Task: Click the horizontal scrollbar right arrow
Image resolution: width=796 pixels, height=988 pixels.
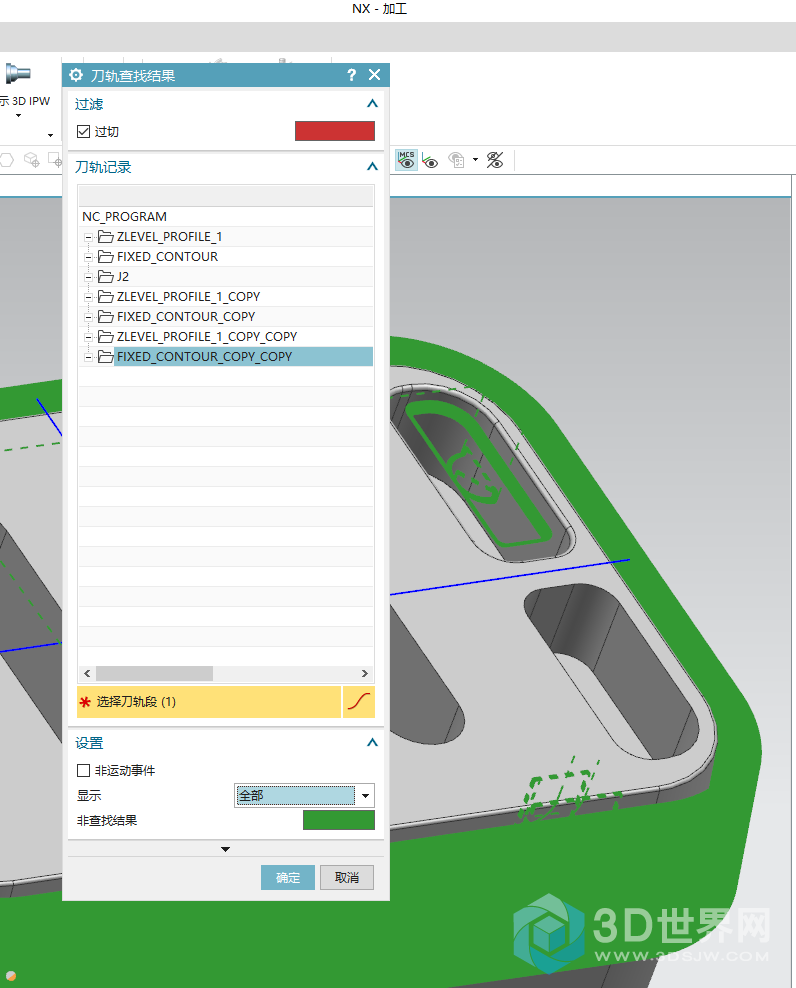Action: pyautogui.click(x=365, y=674)
